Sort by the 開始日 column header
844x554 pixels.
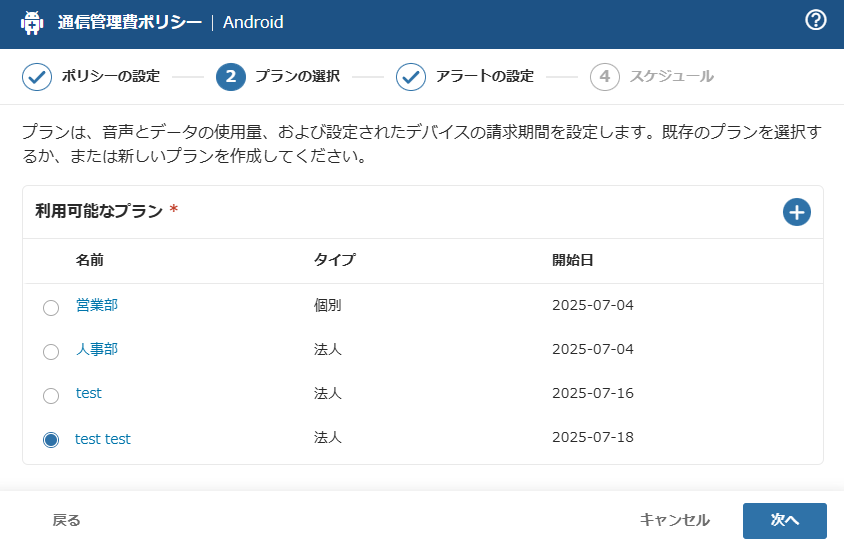click(573, 260)
